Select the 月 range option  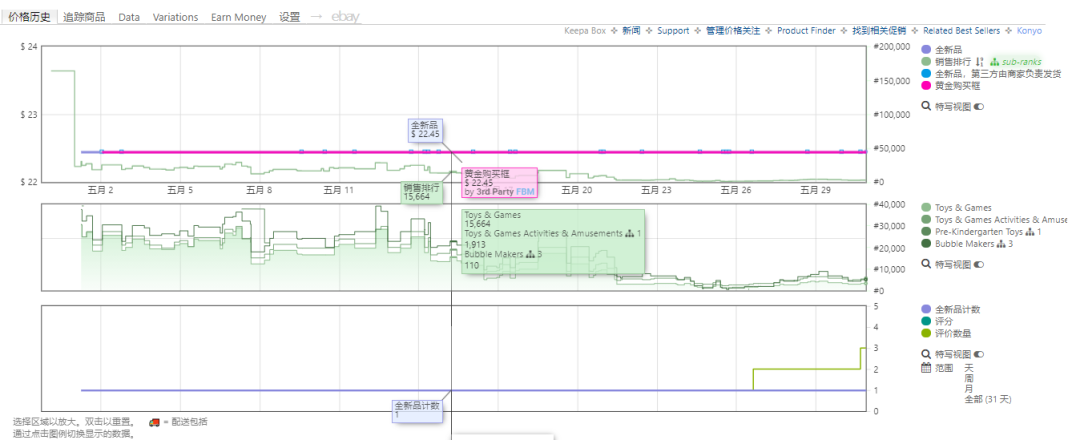click(x=968, y=388)
